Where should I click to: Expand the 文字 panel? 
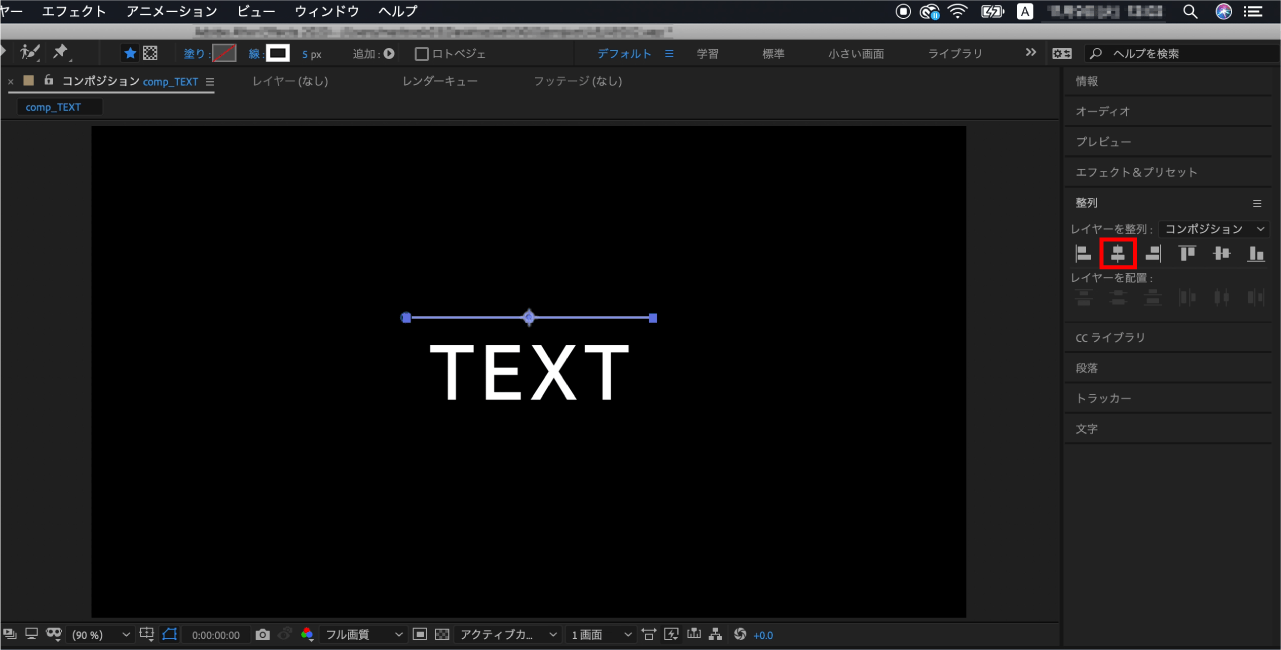tap(1166, 428)
